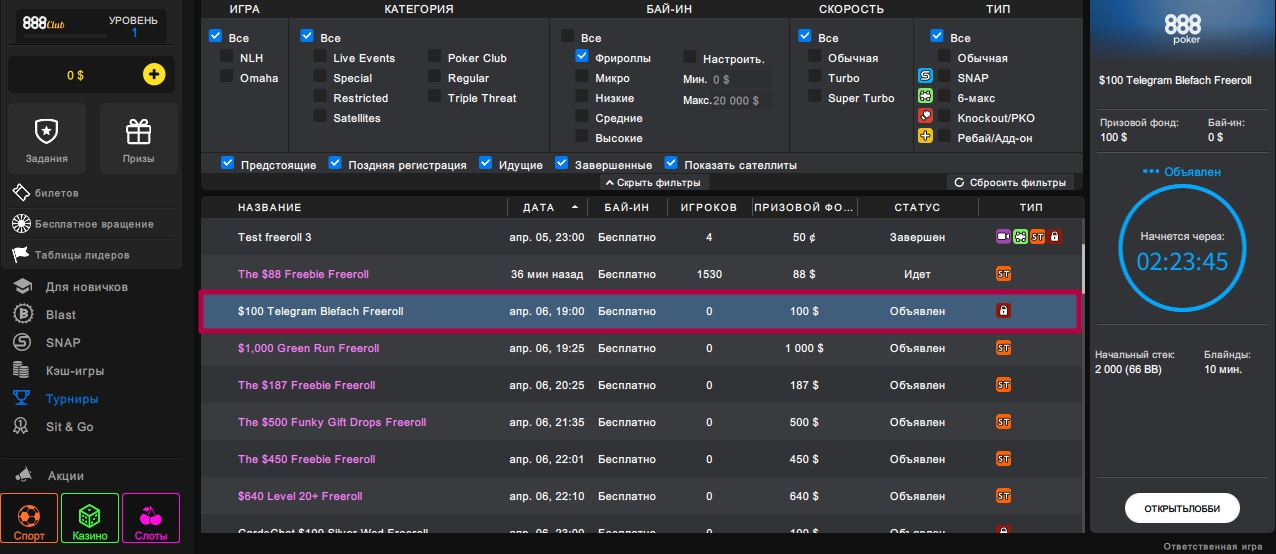
Task: Click ST icon in $1,000 Green Run row
Action: [1003, 348]
